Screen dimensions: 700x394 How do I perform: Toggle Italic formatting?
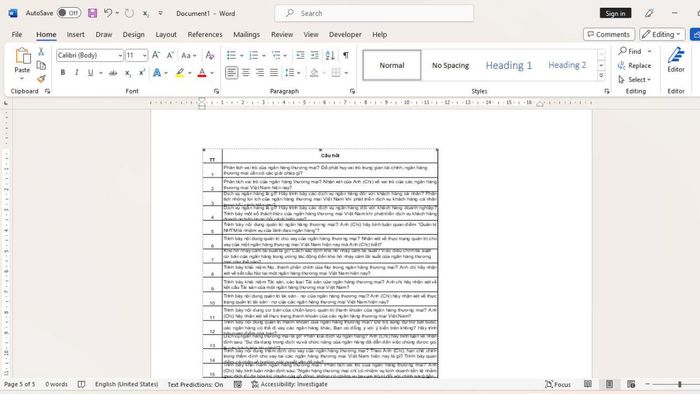76,73
